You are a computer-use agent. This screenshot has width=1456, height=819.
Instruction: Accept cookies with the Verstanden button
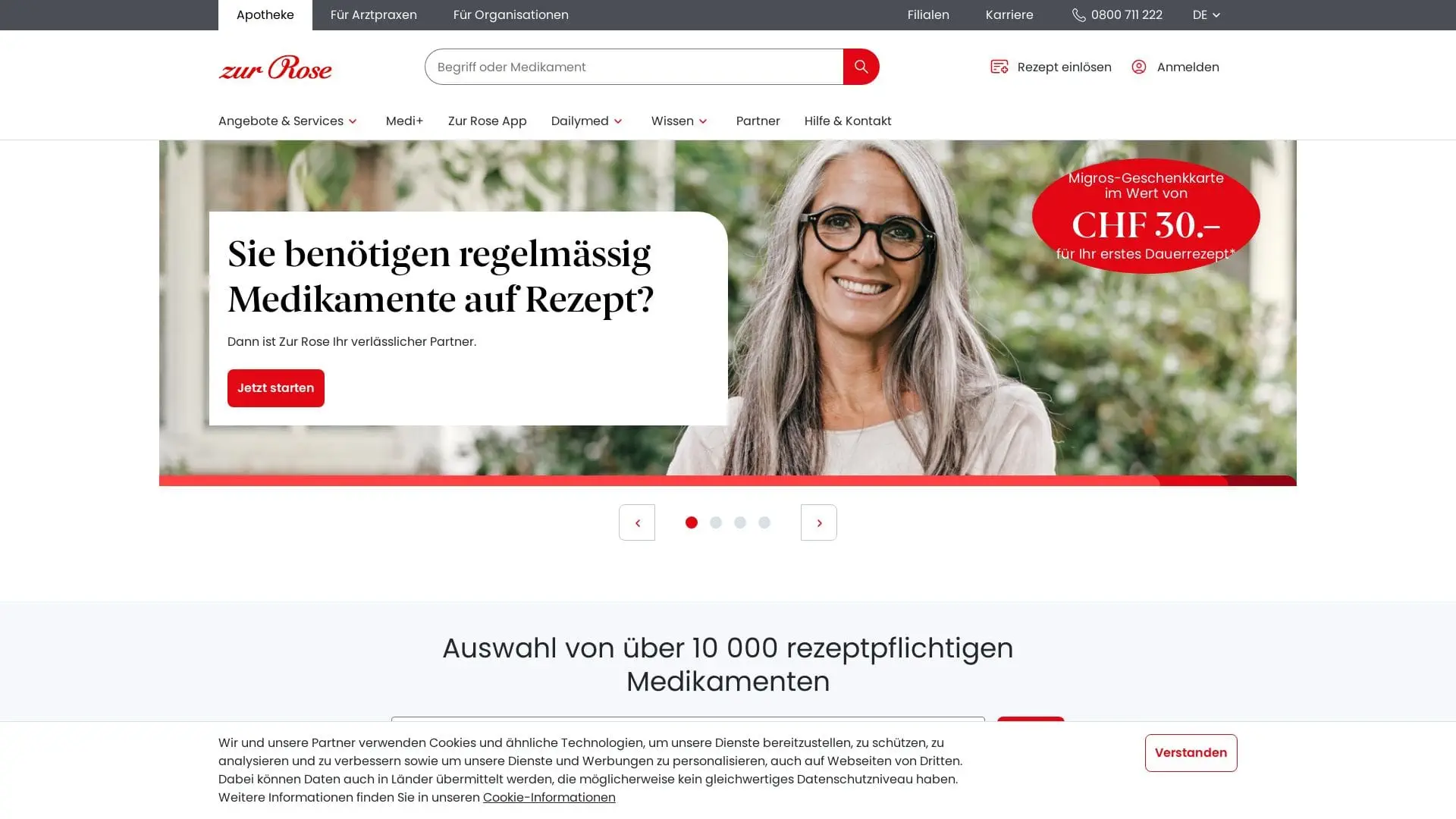click(1191, 753)
